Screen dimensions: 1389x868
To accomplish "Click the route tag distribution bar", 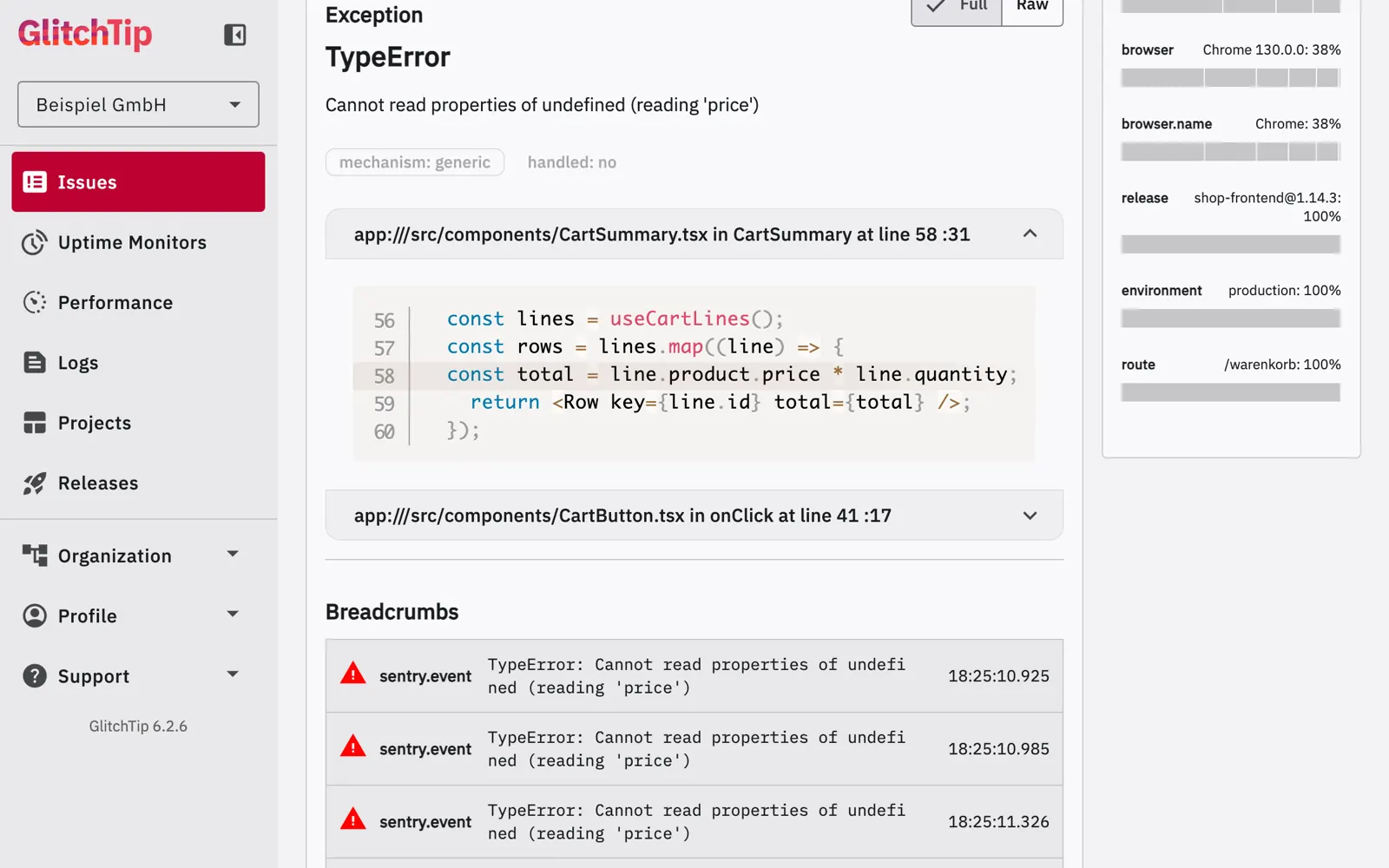I will [x=1231, y=392].
